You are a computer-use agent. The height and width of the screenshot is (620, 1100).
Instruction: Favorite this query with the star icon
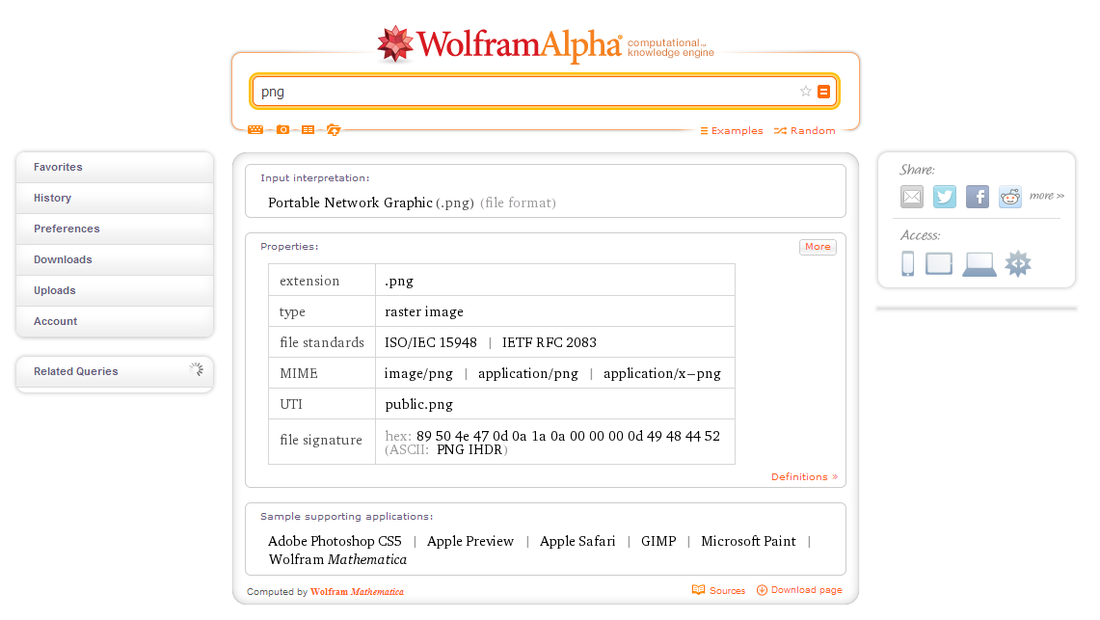[x=805, y=91]
